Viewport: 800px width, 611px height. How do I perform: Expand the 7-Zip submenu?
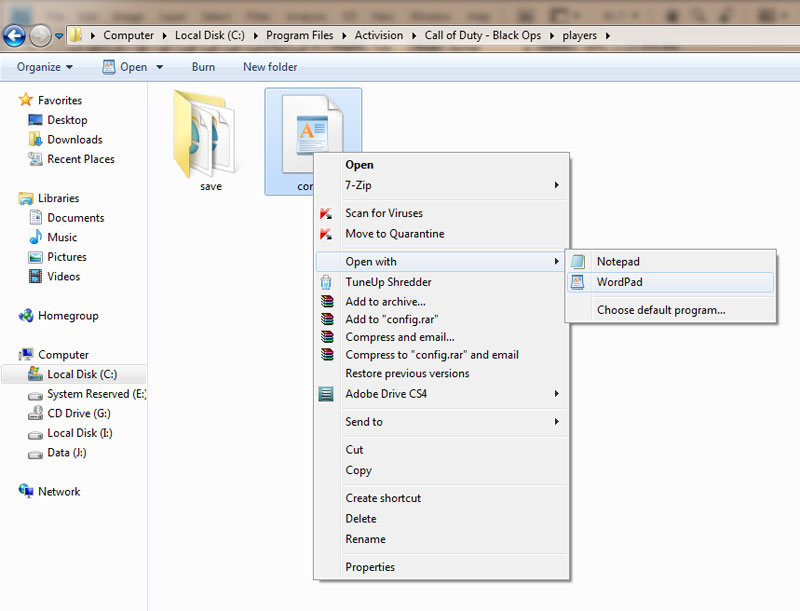(x=442, y=185)
